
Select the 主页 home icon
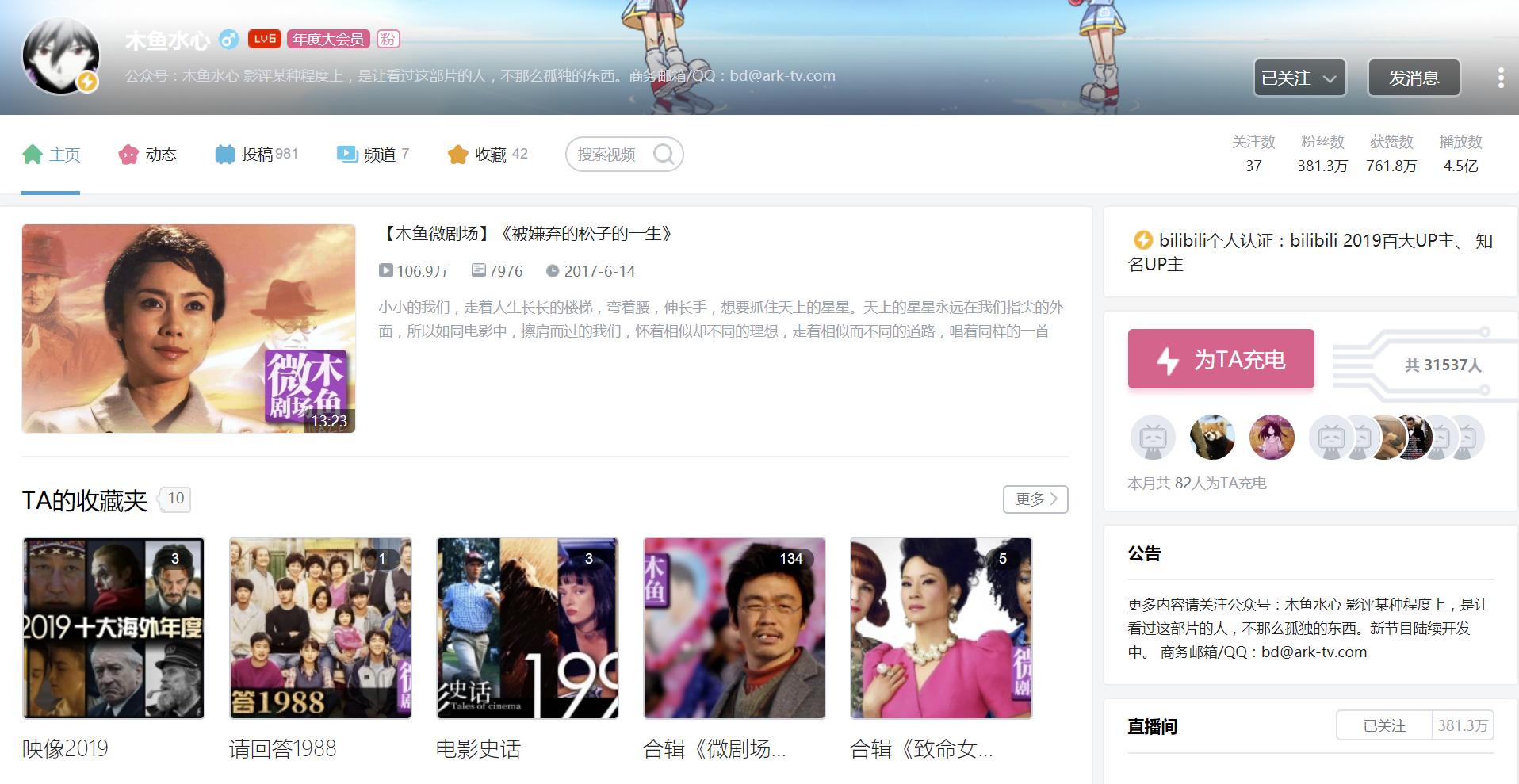(x=33, y=155)
